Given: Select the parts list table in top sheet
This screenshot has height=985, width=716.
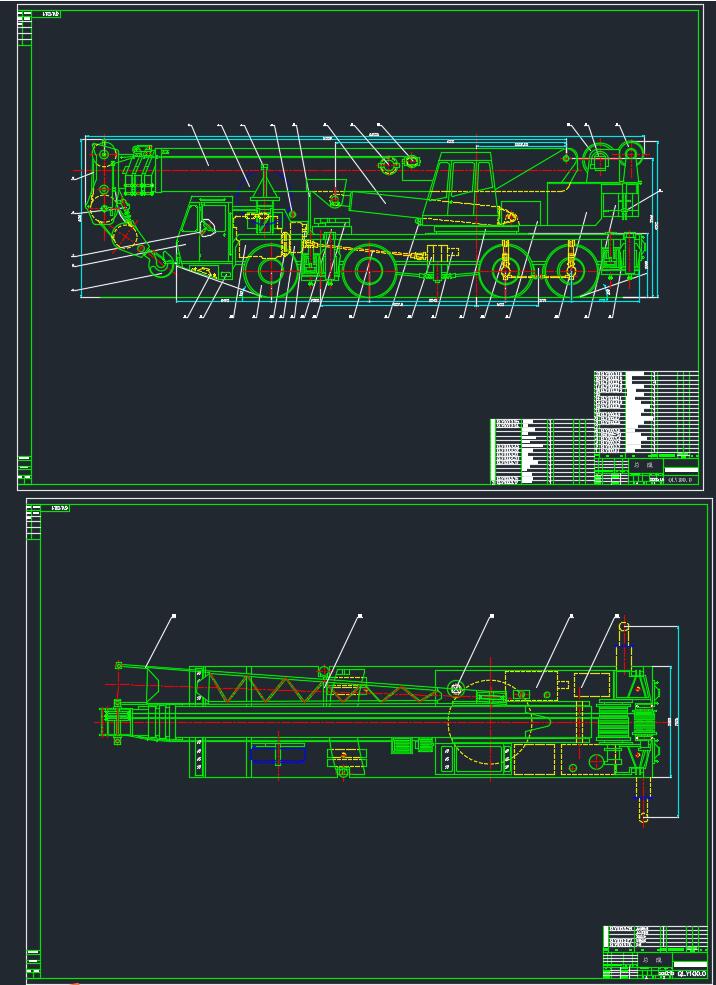Looking at the screenshot, I should pos(645,410).
